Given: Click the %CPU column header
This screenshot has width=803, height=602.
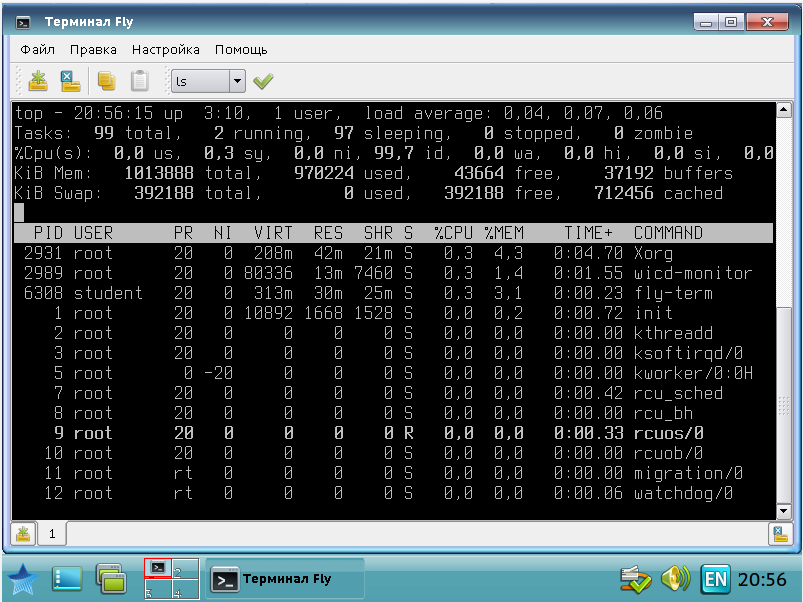Looking at the screenshot, I should tap(453, 233).
